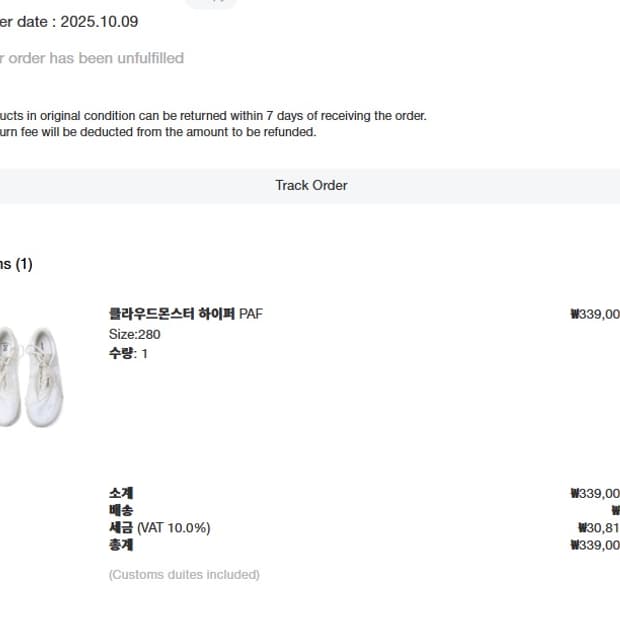Click the items (1) heading
Viewport: 620px width, 620px height.
[x=16, y=264]
